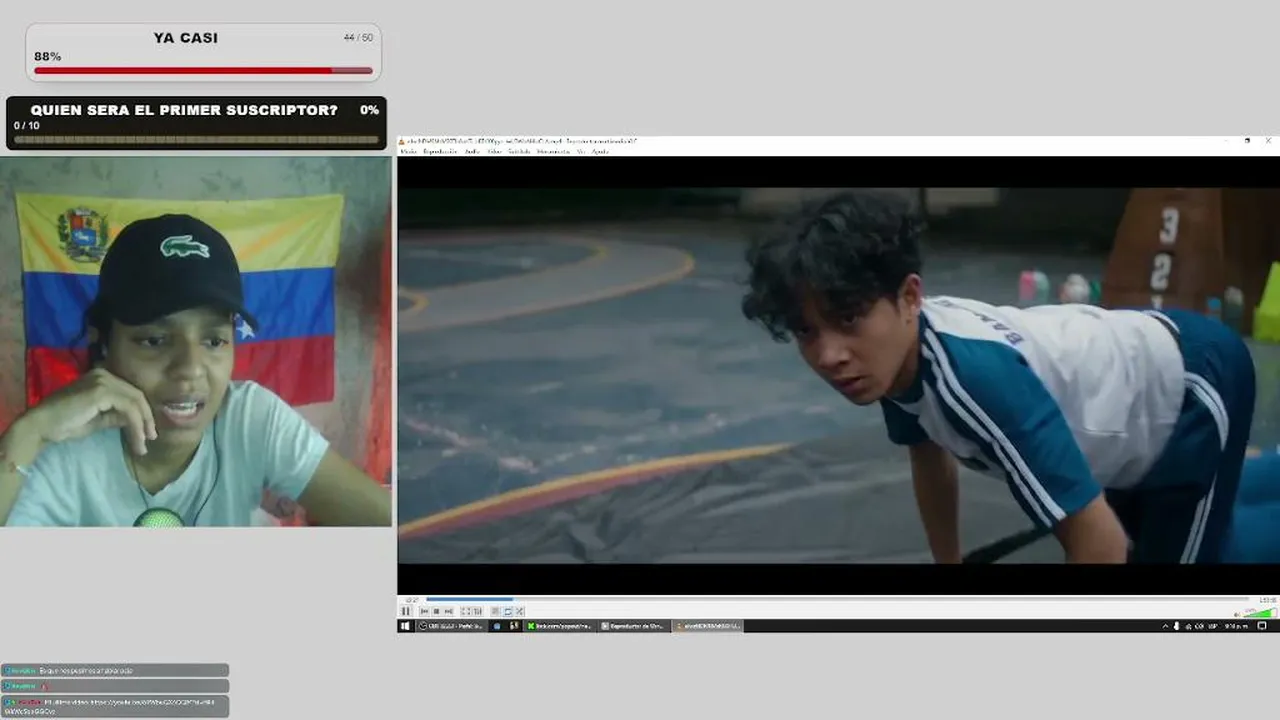Minimize the VLC window
The height and width of the screenshot is (720, 1280).
click(x=1227, y=141)
